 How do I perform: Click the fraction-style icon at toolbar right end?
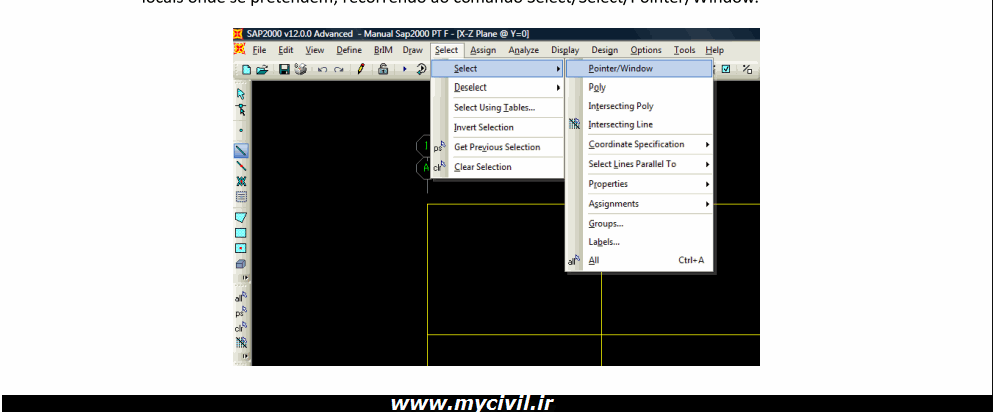pos(747,70)
